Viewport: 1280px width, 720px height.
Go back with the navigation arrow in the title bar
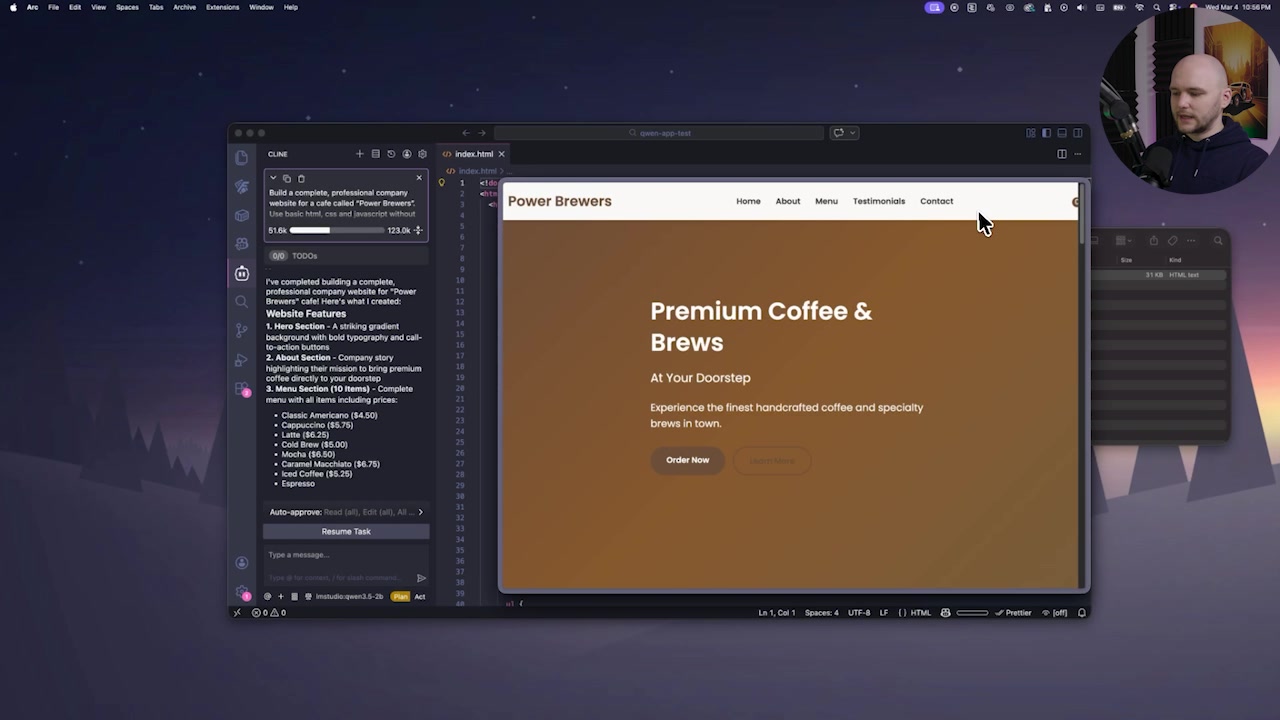[x=465, y=133]
